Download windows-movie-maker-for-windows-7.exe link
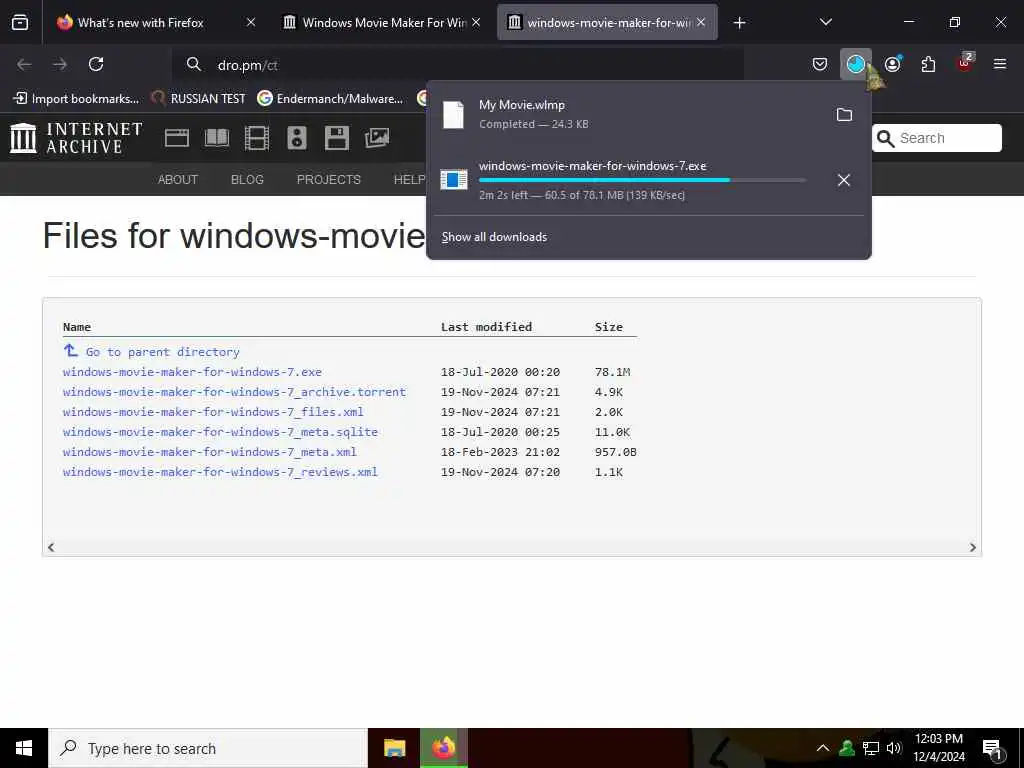The height and width of the screenshot is (768, 1024). 192,372
